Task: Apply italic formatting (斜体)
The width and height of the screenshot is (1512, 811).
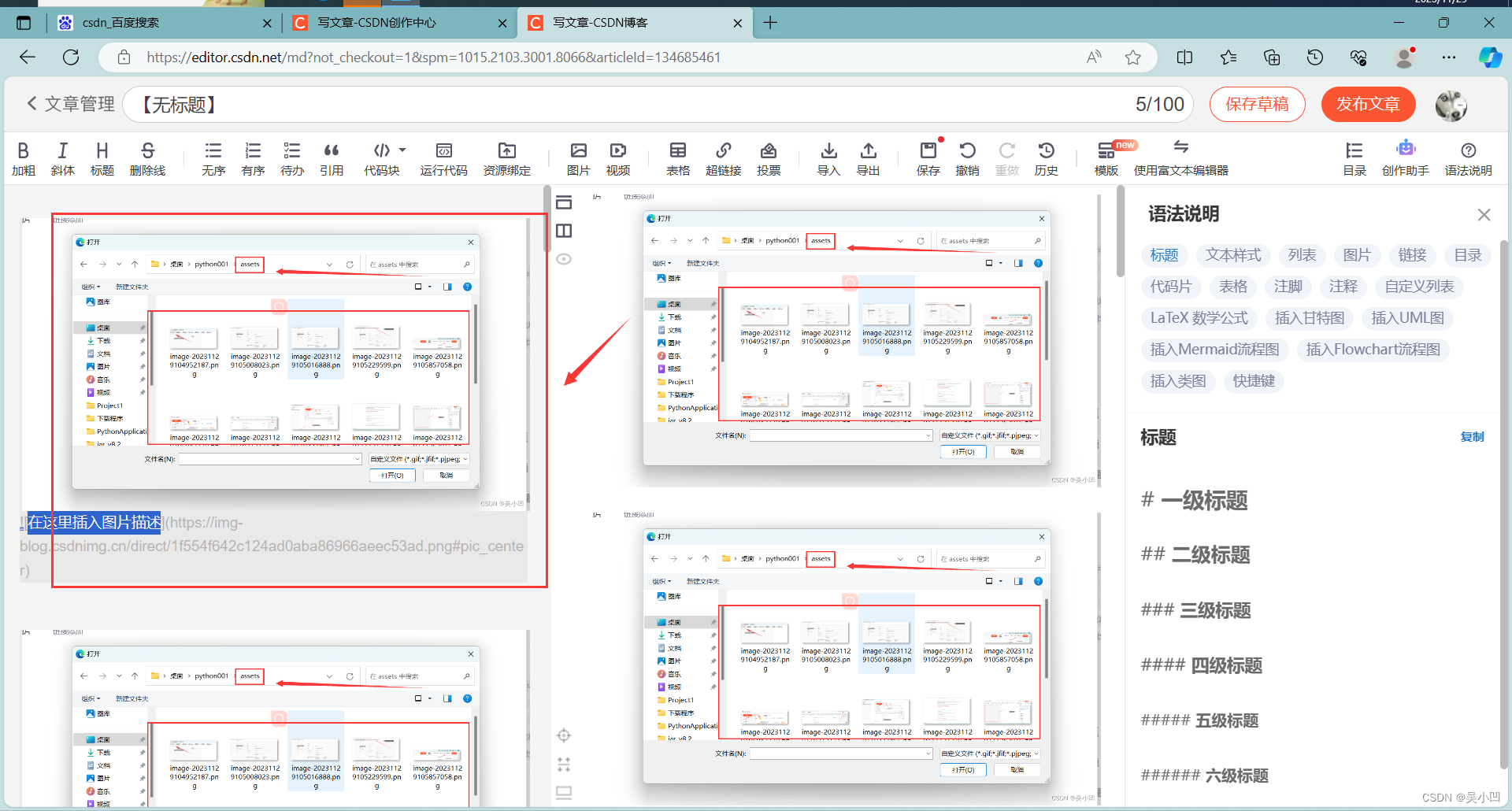Action: [x=63, y=158]
